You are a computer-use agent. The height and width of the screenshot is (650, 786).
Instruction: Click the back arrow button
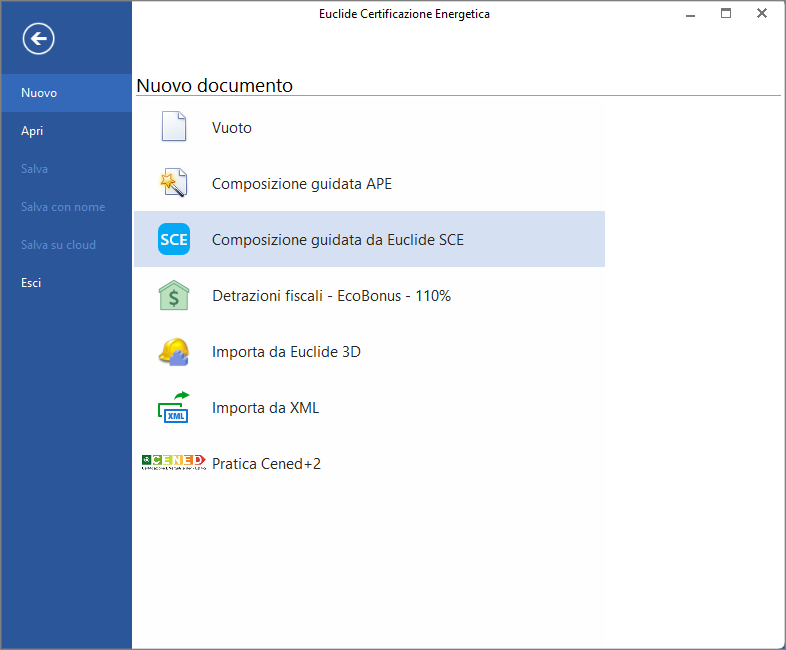pyautogui.click(x=39, y=39)
